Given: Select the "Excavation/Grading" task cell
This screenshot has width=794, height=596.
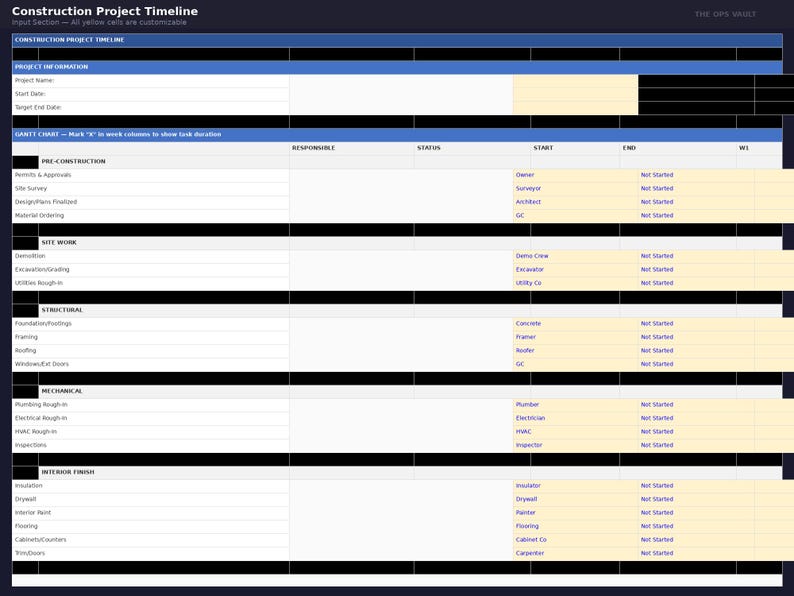Looking at the screenshot, I should 150,270.
